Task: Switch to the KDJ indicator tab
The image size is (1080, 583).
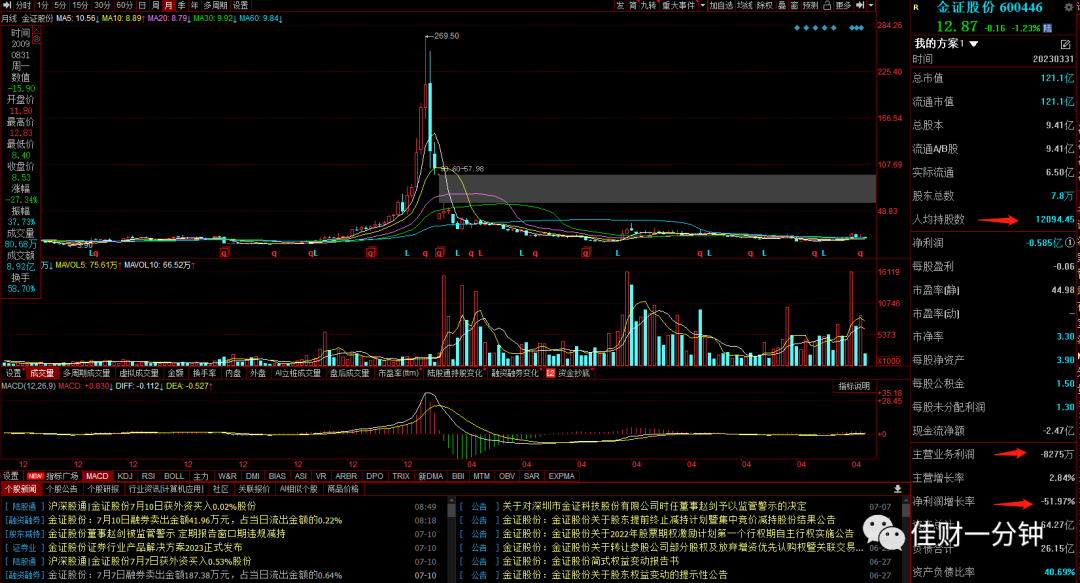Action: point(125,476)
